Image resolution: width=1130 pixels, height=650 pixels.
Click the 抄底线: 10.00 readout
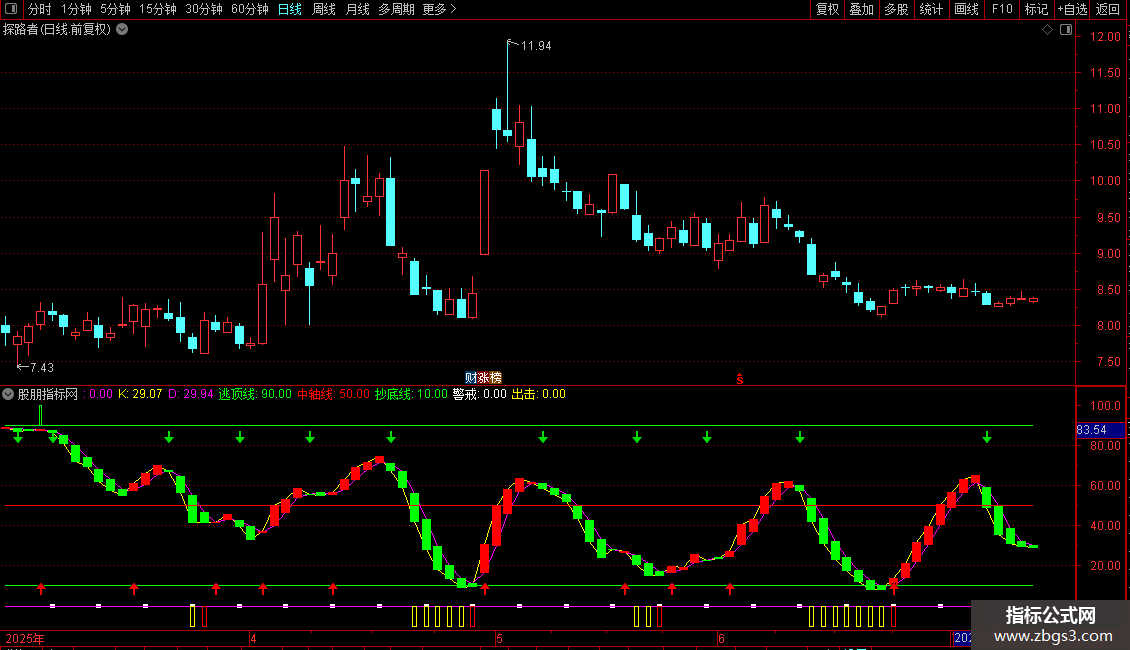[x=411, y=394]
